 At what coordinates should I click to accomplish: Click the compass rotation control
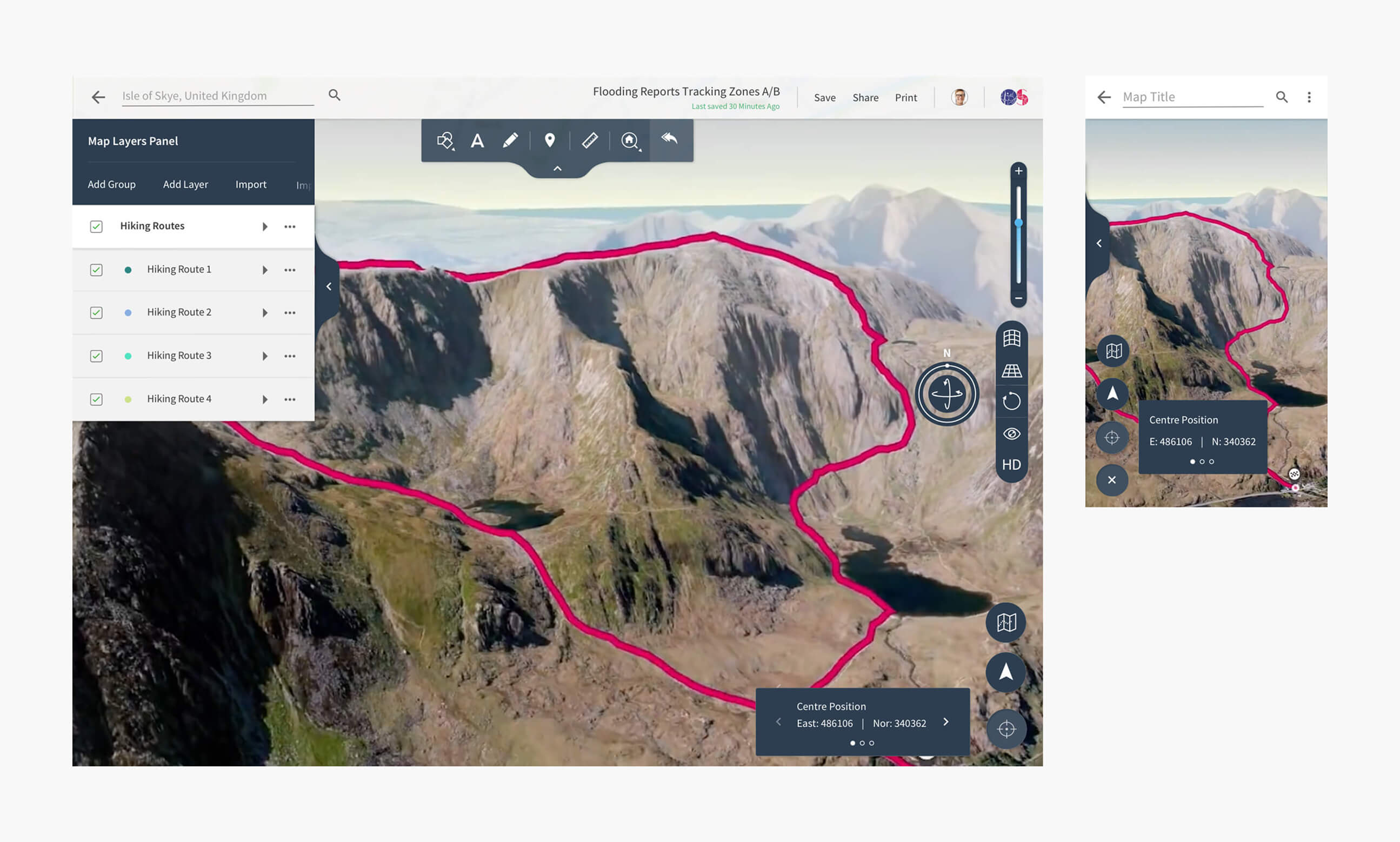946,394
